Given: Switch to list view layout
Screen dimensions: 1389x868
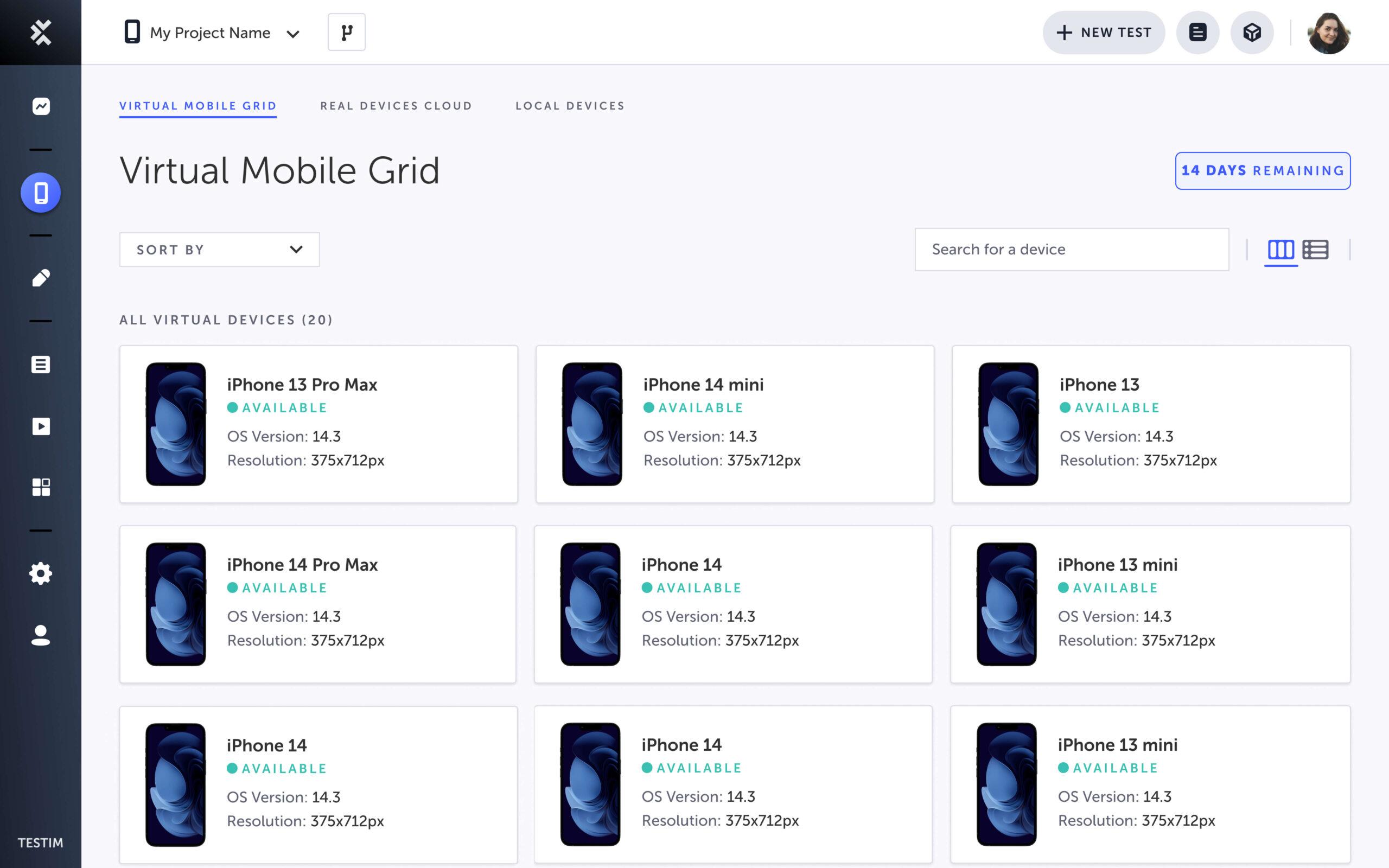Looking at the screenshot, I should tap(1317, 249).
